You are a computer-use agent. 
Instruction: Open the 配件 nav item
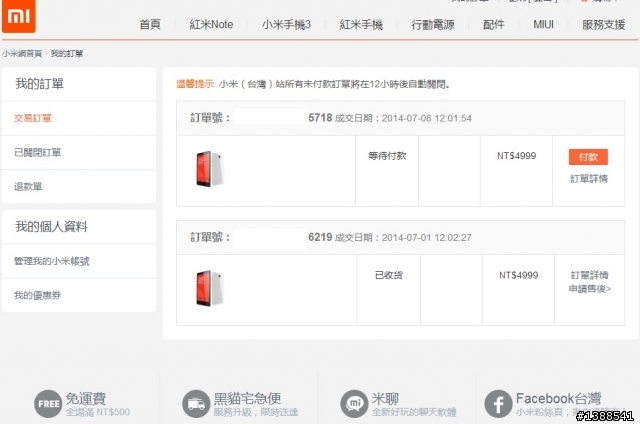pyautogui.click(x=493, y=24)
